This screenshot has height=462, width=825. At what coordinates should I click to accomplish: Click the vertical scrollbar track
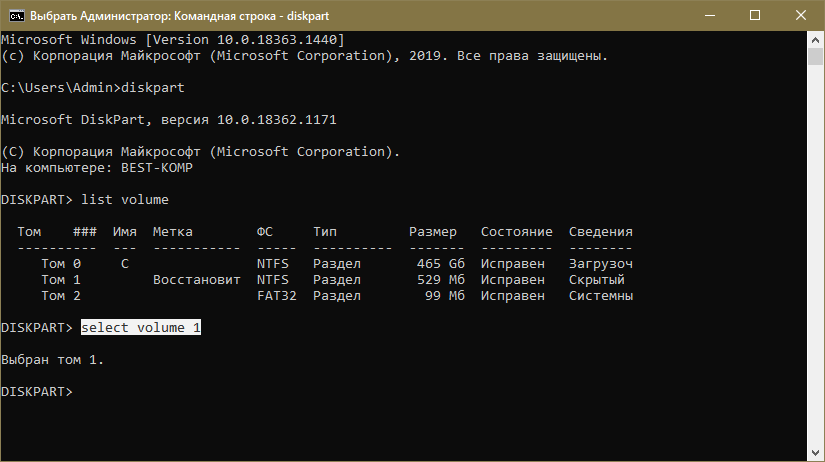[x=816, y=250]
